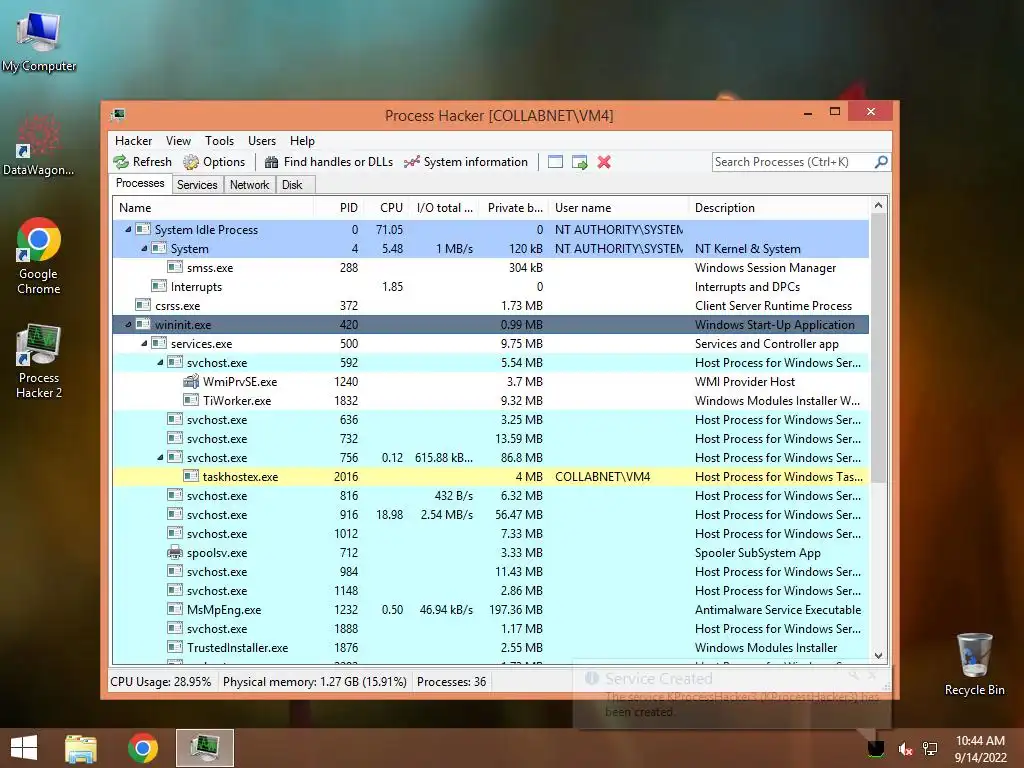Collapse the services.exe tree node
The width and height of the screenshot is (1024, 768).
144,343
